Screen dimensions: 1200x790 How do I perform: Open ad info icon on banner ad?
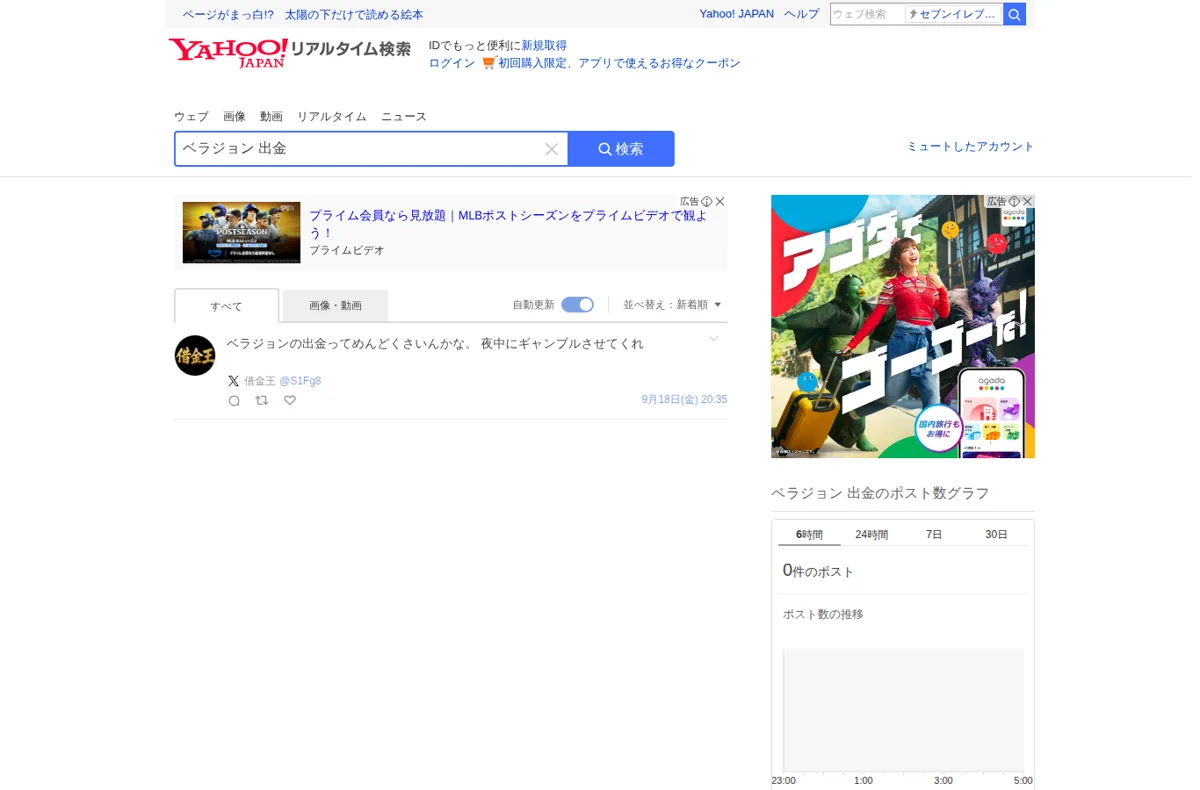pyautogui.click(x=707, y=201)
